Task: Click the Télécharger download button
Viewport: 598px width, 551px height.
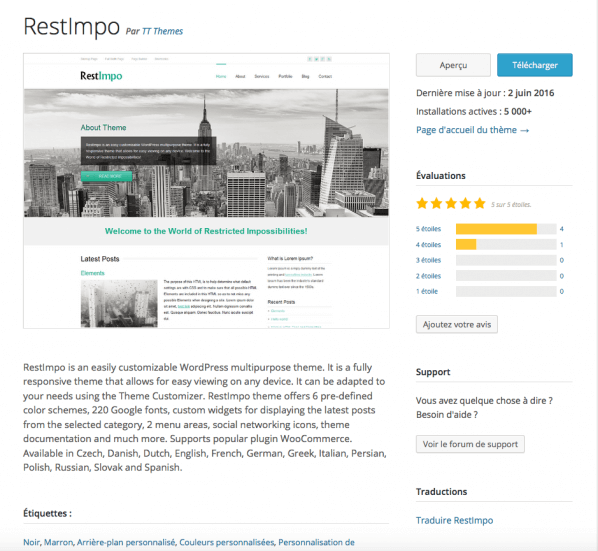Action: 534,65
